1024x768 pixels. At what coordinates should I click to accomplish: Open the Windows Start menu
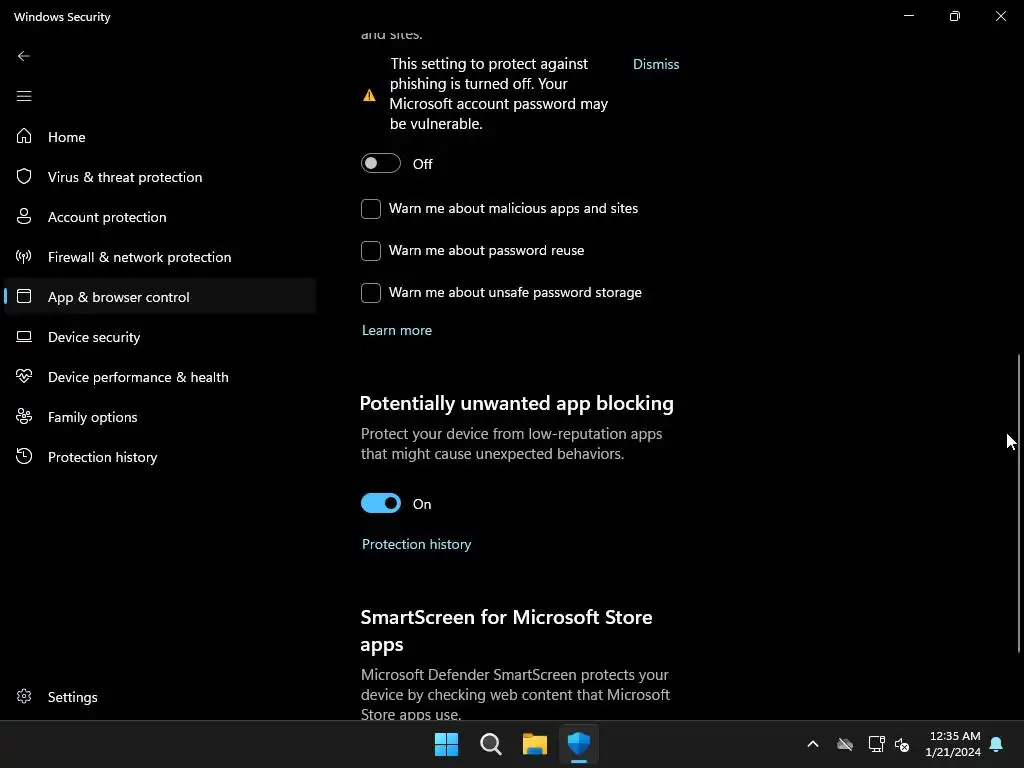(x=447, y=744)
